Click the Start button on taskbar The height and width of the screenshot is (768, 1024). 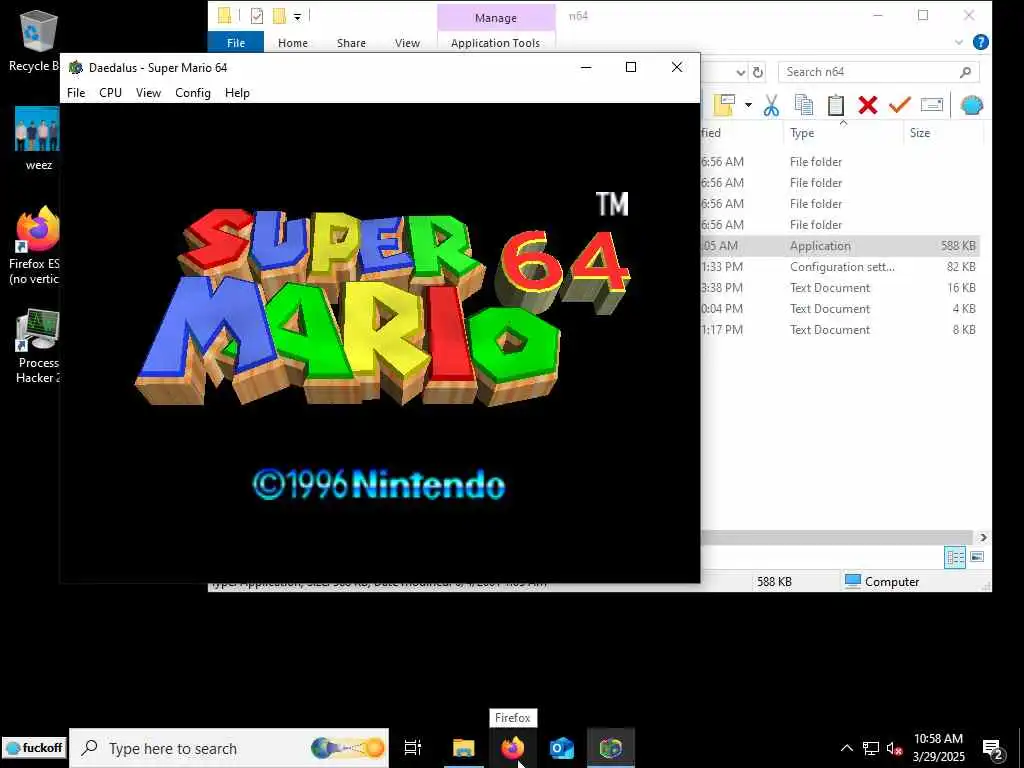pyautogui.click(x=34, y=748)
